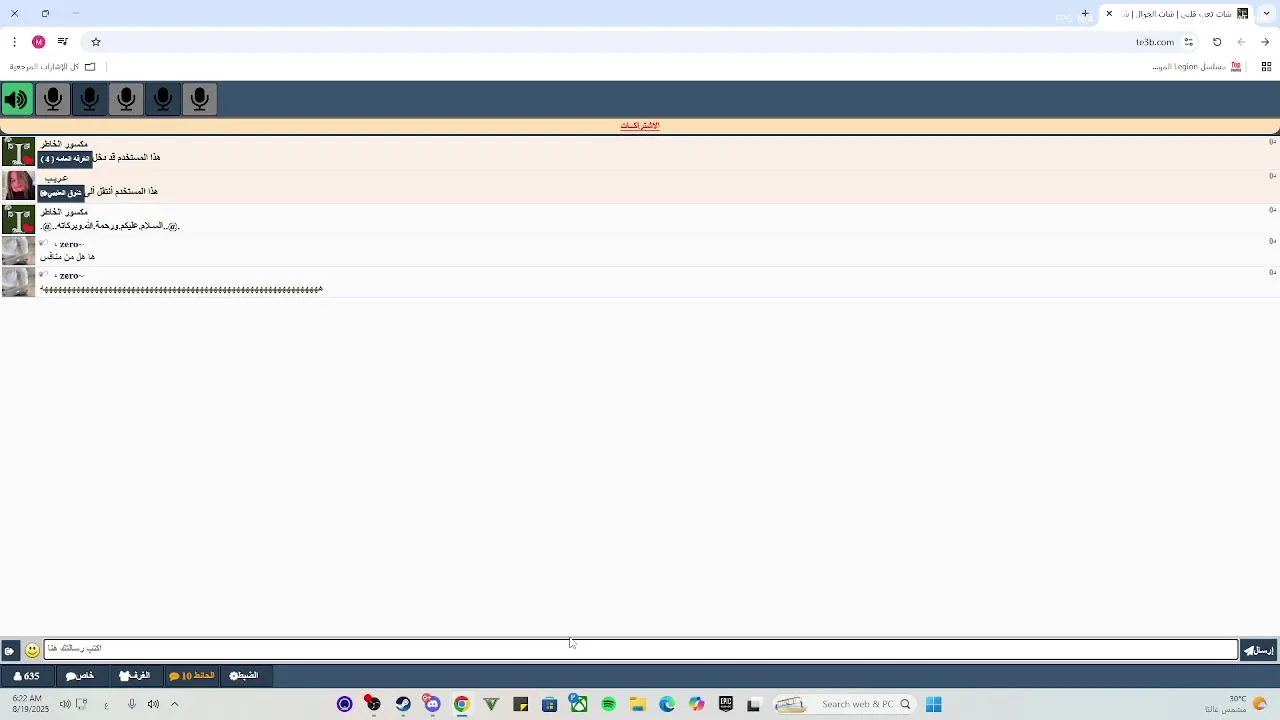Focus the message box اكتب رسالتك هنا
Screen dimensions: 1280x720
641,649
